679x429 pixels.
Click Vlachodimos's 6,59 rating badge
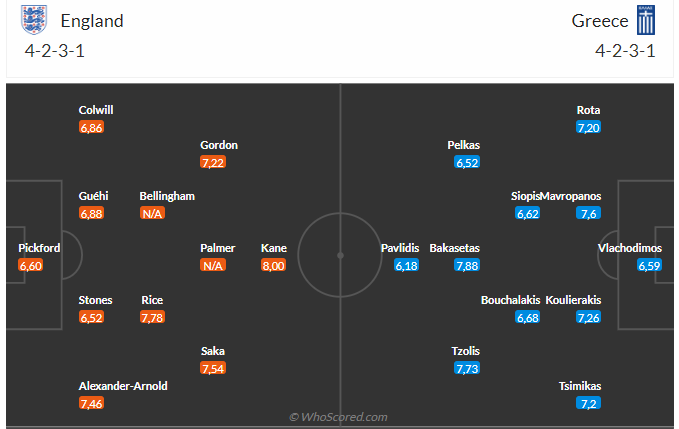(650, 265)
